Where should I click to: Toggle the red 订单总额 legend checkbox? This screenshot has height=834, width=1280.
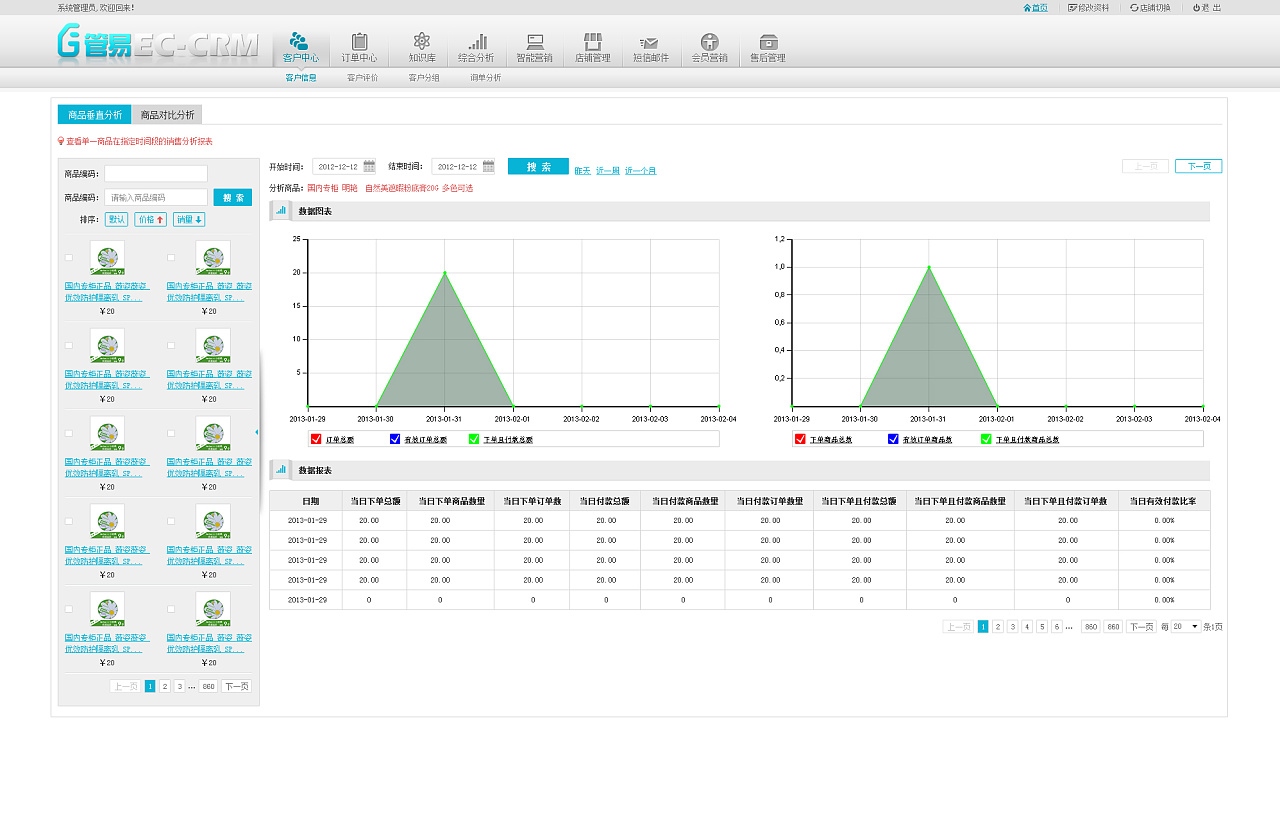[x=316, y=439]
